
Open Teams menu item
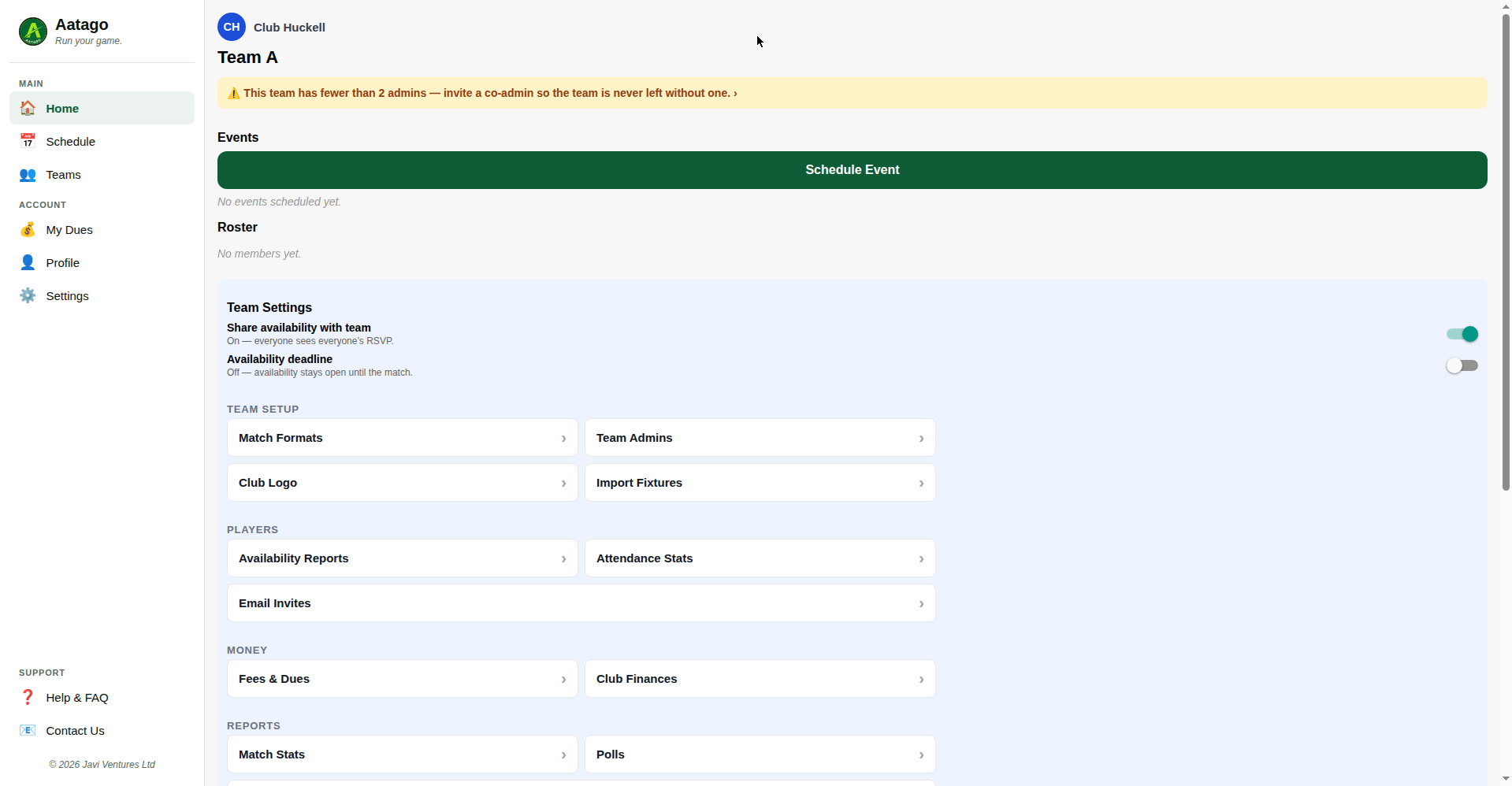tap(102, 174)
